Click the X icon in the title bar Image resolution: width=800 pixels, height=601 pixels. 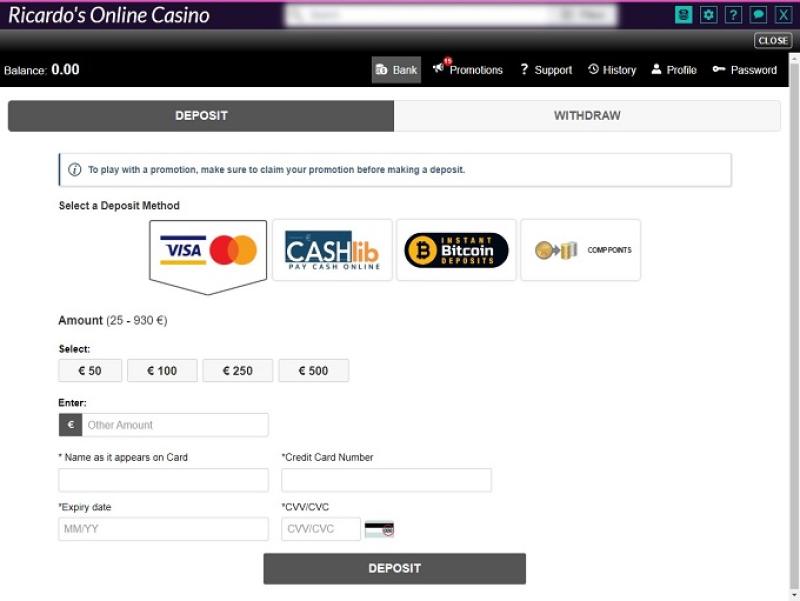(783, 15)
